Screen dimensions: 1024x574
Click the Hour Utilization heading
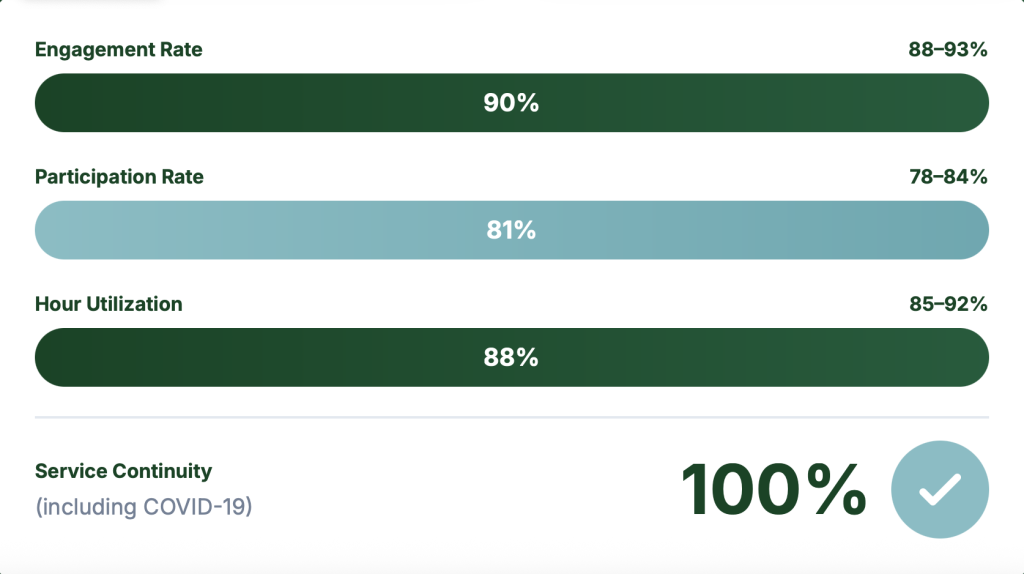click(x=108, y=304)
